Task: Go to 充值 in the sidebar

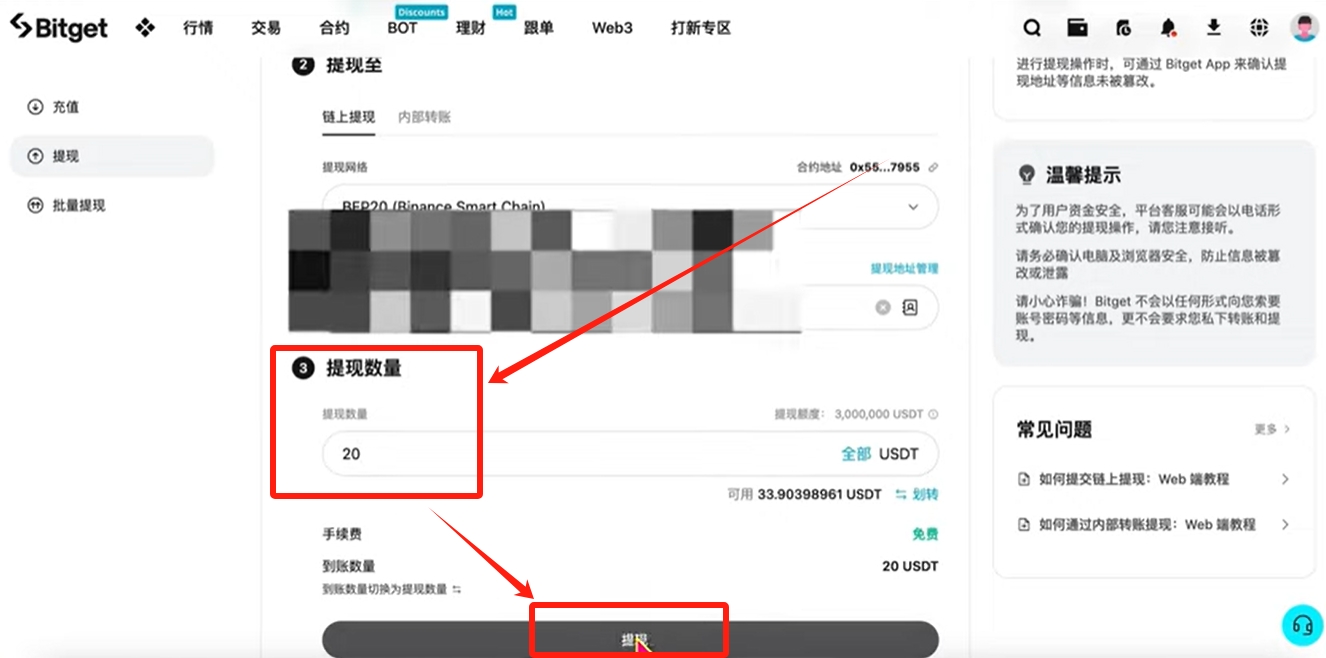Action: (x=66, y=107)
